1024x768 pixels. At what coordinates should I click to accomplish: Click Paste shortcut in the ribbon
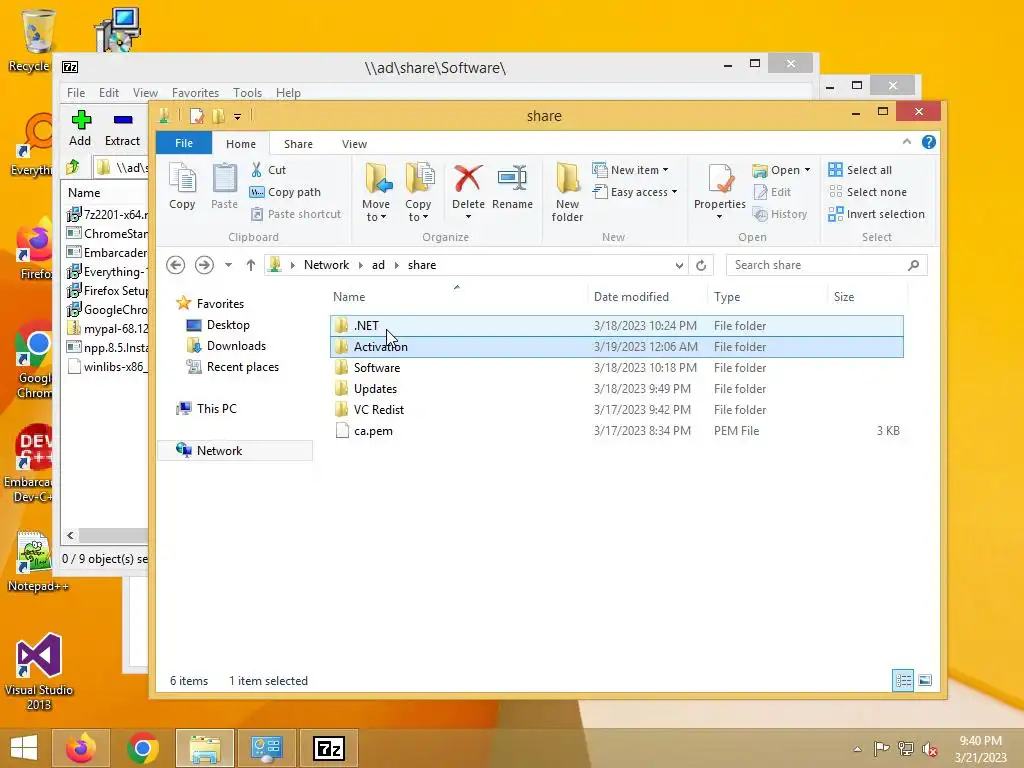click(x=296, y=214)
